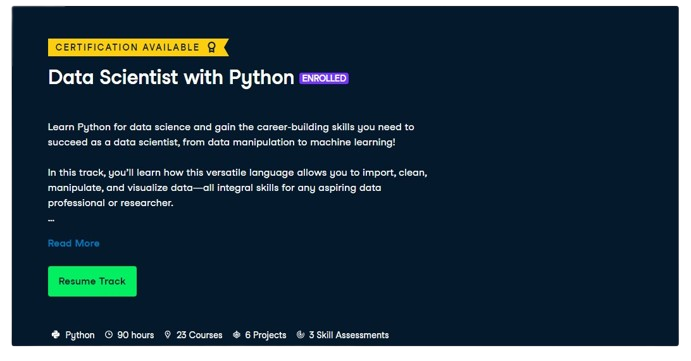Open the Read More link
The image size is (691, 361).
tap(74, 243)
